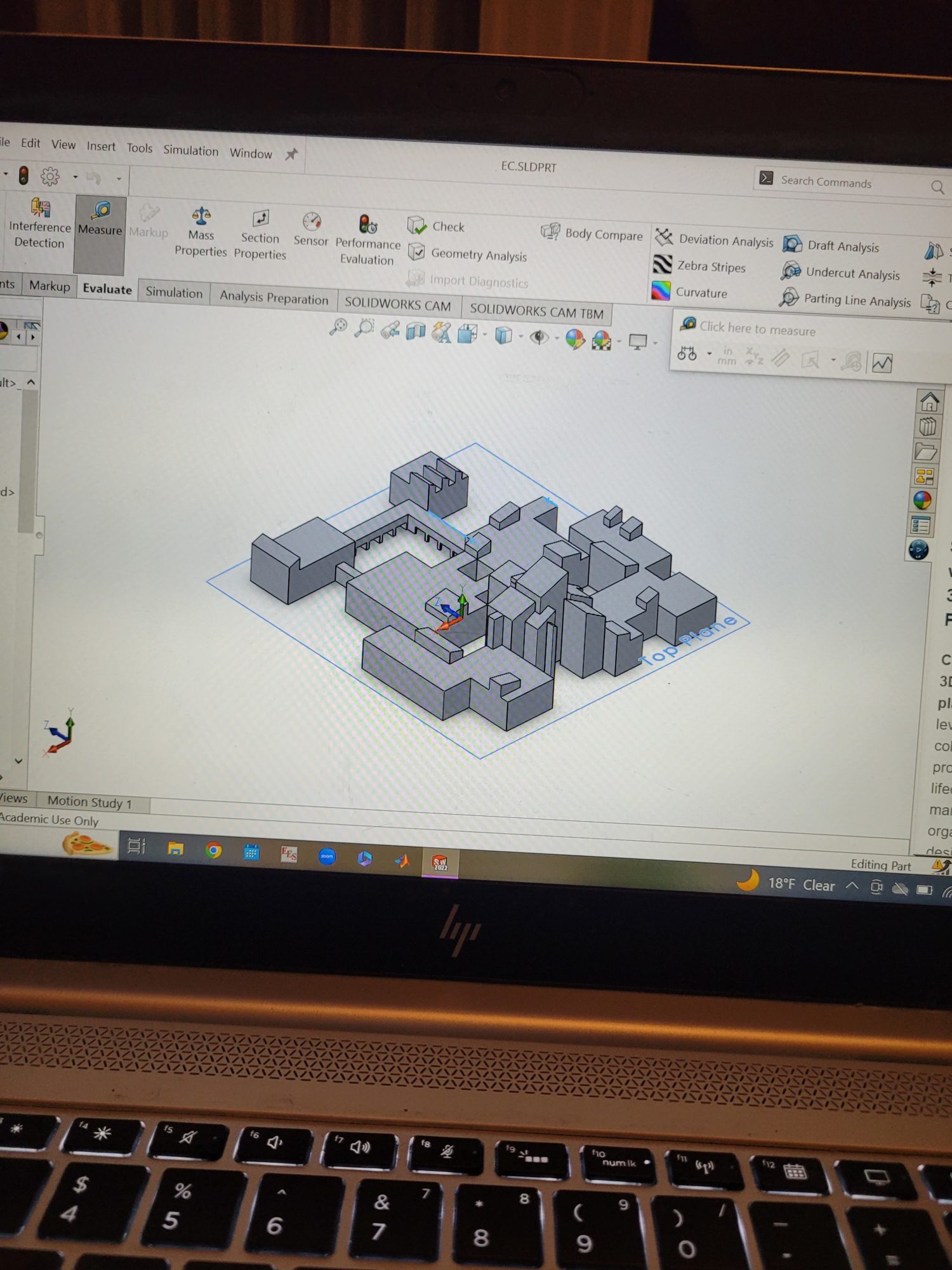Open the Appearances tab in task pane

tap(922, 500)
